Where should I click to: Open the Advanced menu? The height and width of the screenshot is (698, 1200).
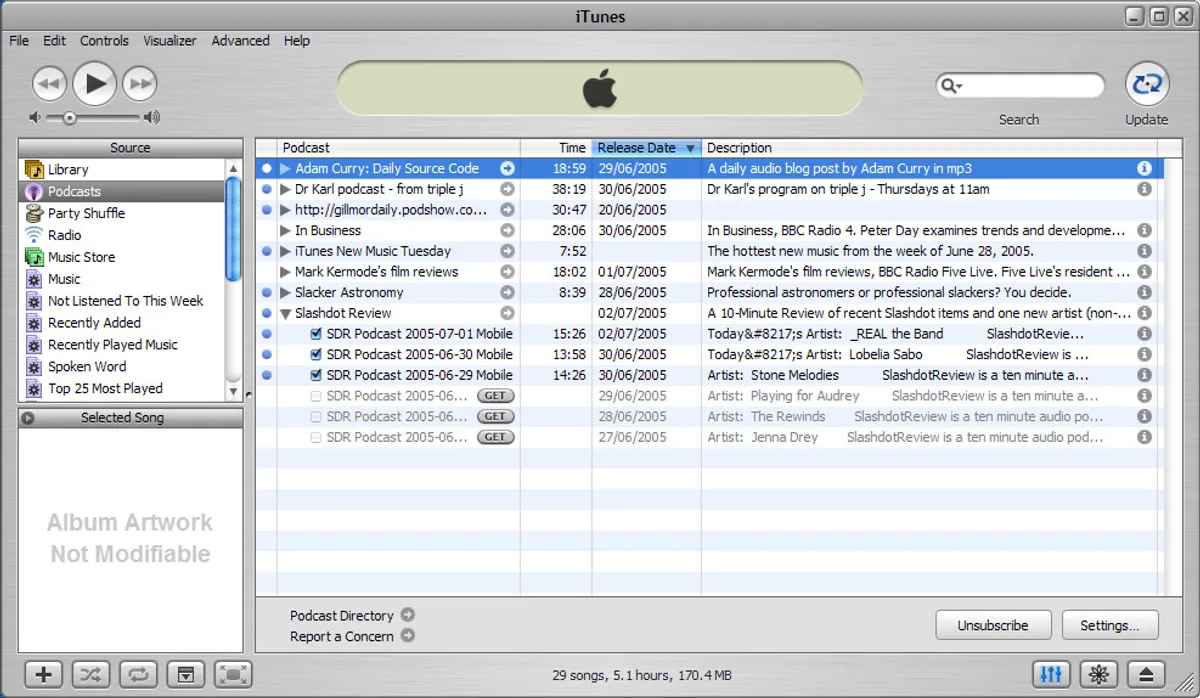[x=240, y=41]
